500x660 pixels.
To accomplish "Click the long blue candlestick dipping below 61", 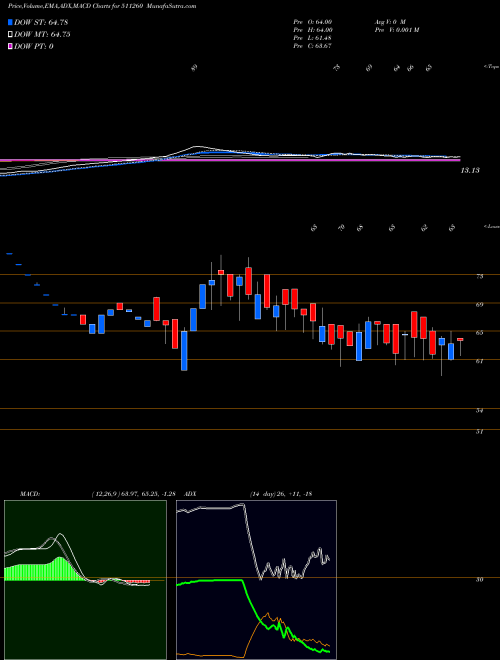I will (x=184, y=351).
